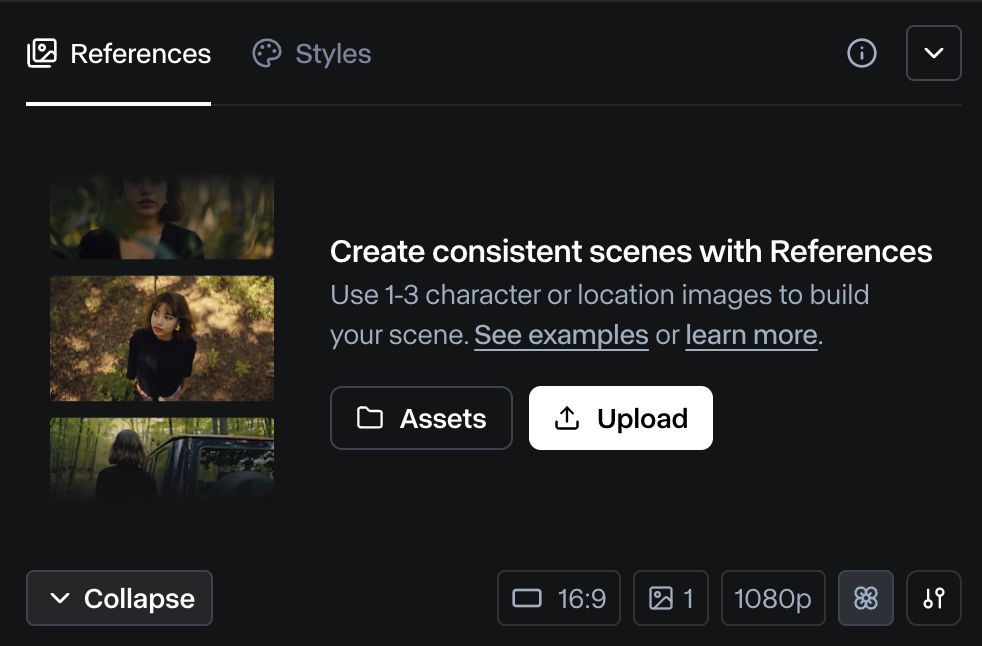Select the middle woman-in-forest thumbnail
Screen dimensions: 982x646
pyautogui.click(x=162, y=338)
